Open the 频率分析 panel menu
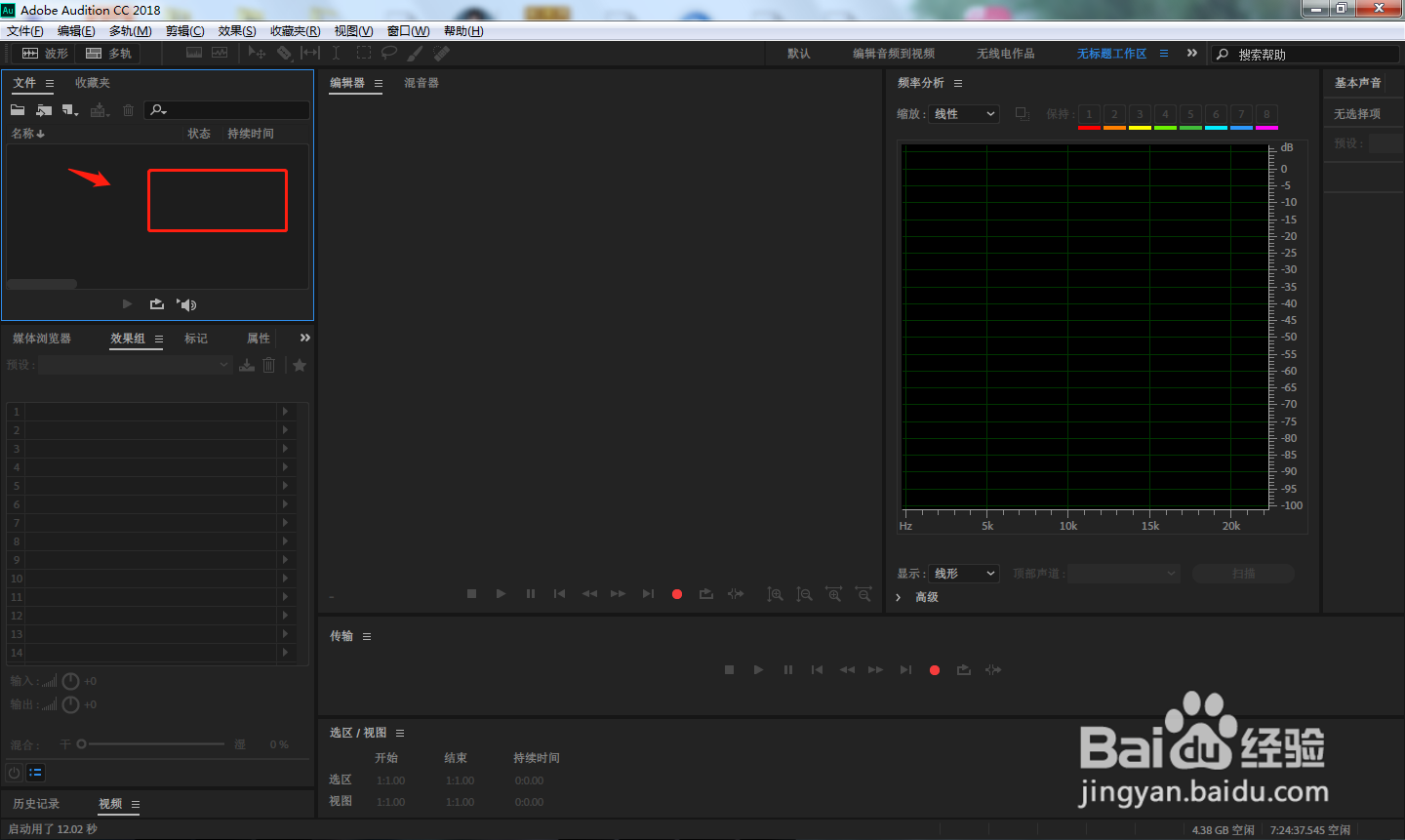 click(958, 83)
